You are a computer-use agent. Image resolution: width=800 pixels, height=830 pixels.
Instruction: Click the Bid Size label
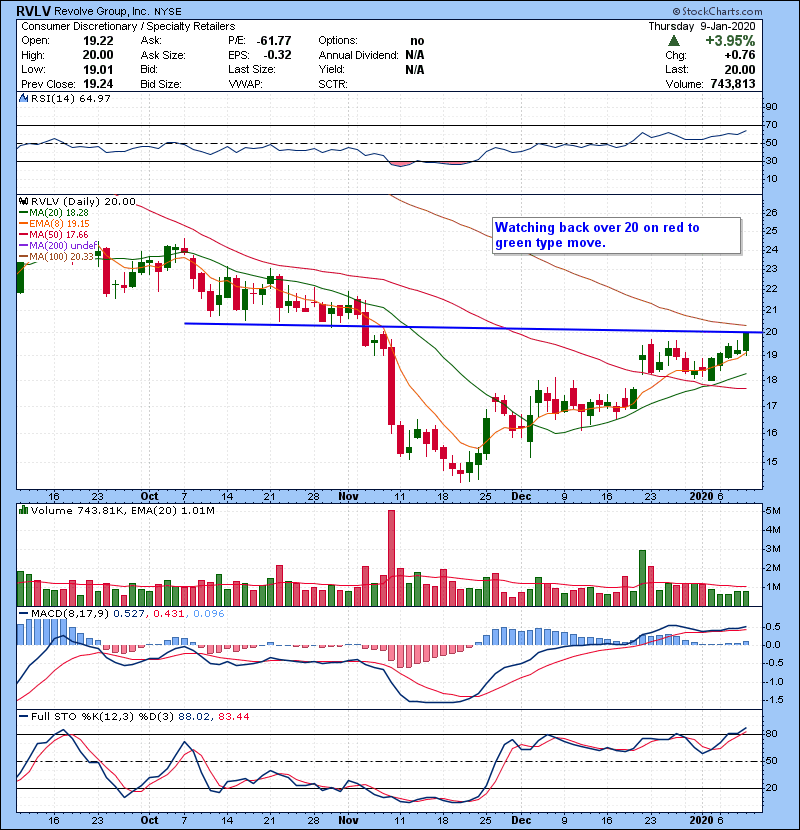click(x=161, y=84)
